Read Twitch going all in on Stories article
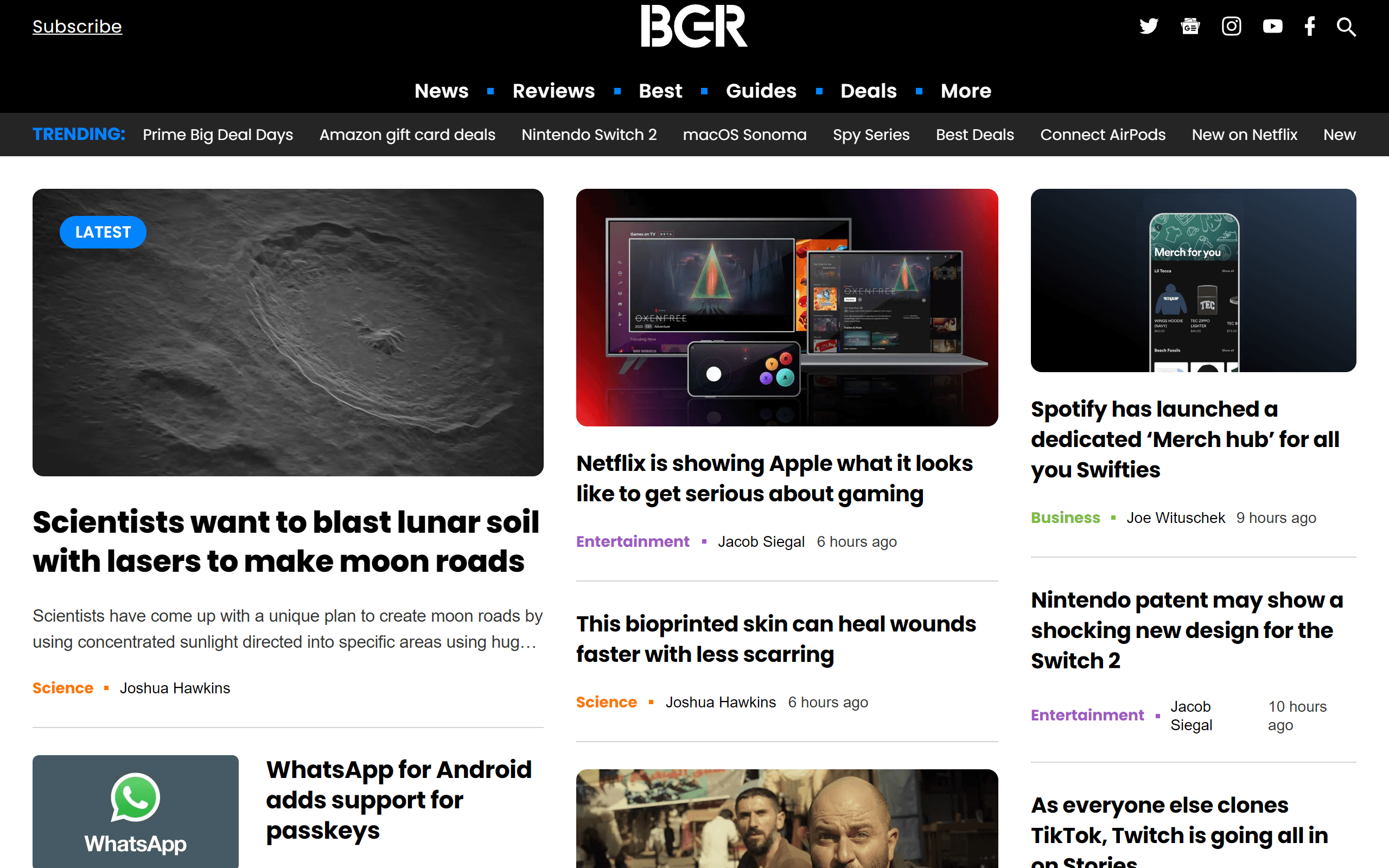Viewport: 1389px width, 868px height. coord(1180,831)
